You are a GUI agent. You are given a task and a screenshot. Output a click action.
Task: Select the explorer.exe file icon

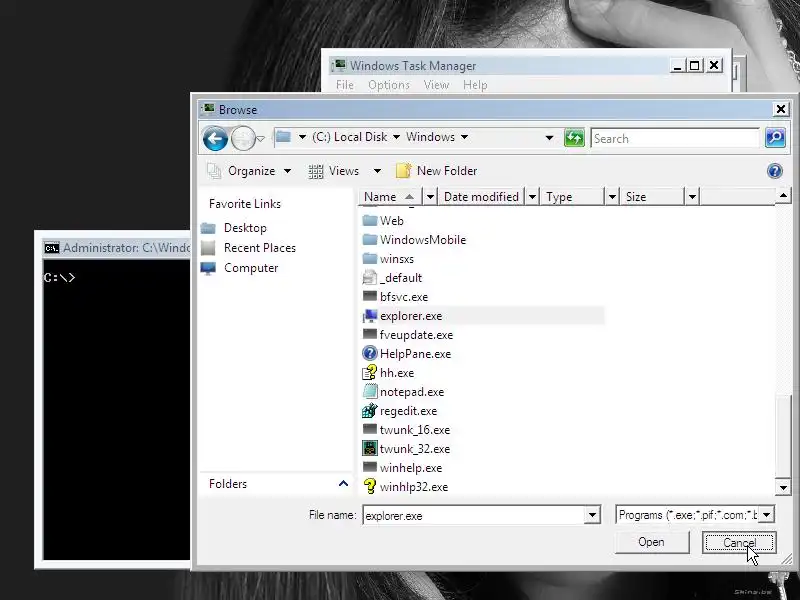tap(370, 316)
